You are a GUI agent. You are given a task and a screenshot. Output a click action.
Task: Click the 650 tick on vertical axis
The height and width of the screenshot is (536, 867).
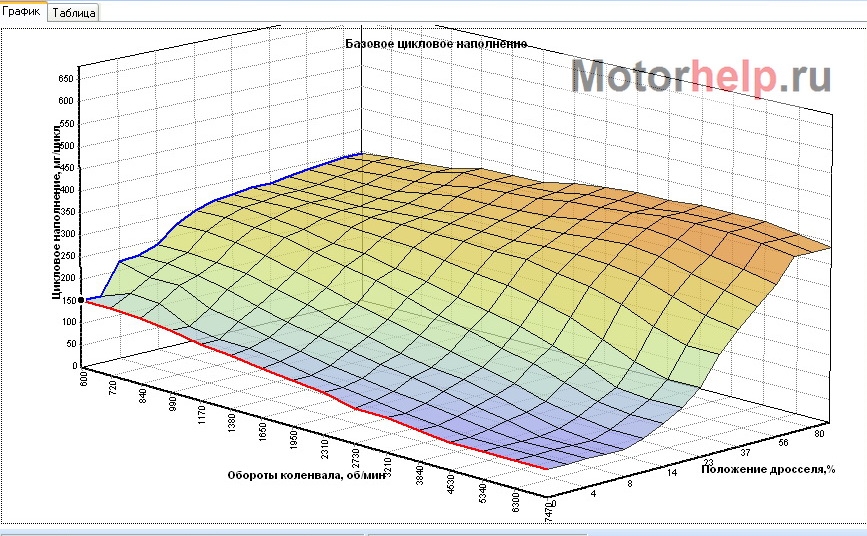[66, 78]
